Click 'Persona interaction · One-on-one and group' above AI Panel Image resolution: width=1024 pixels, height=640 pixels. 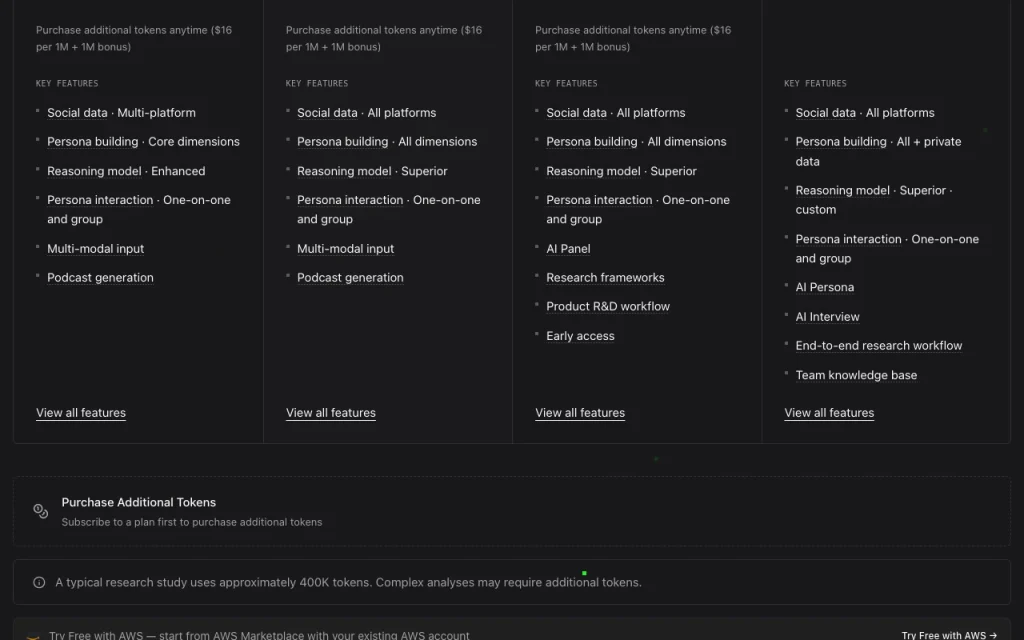tap(638, 210)
